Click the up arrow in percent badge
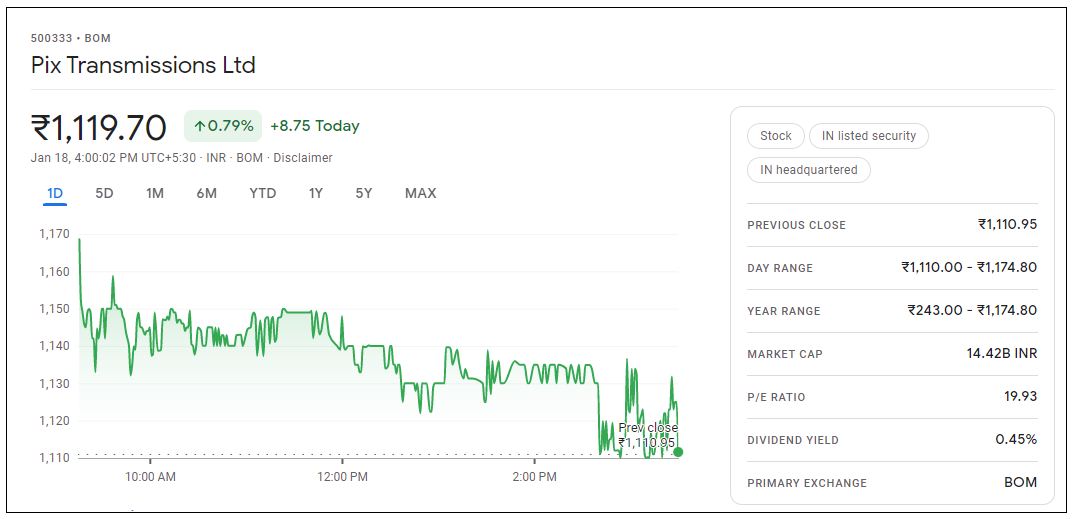Viewport: 1073px width, 519px height. click(x=200, y=126)
